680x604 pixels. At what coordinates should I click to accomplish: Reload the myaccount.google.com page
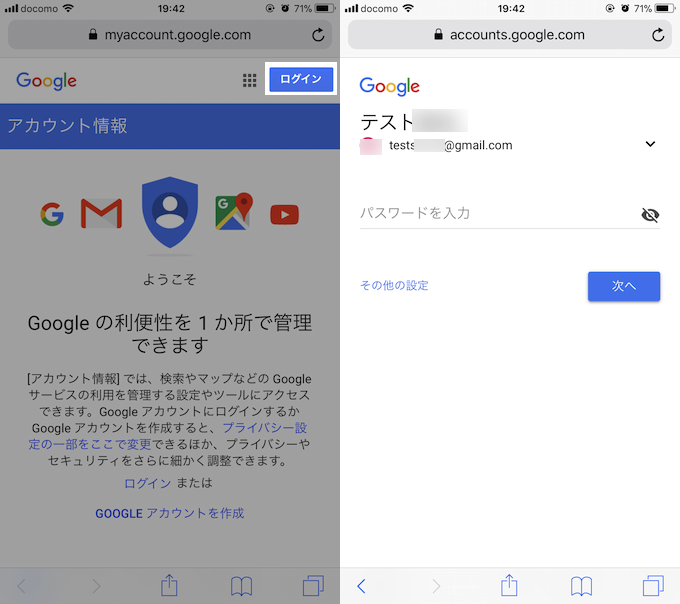(x=318, y=35)
